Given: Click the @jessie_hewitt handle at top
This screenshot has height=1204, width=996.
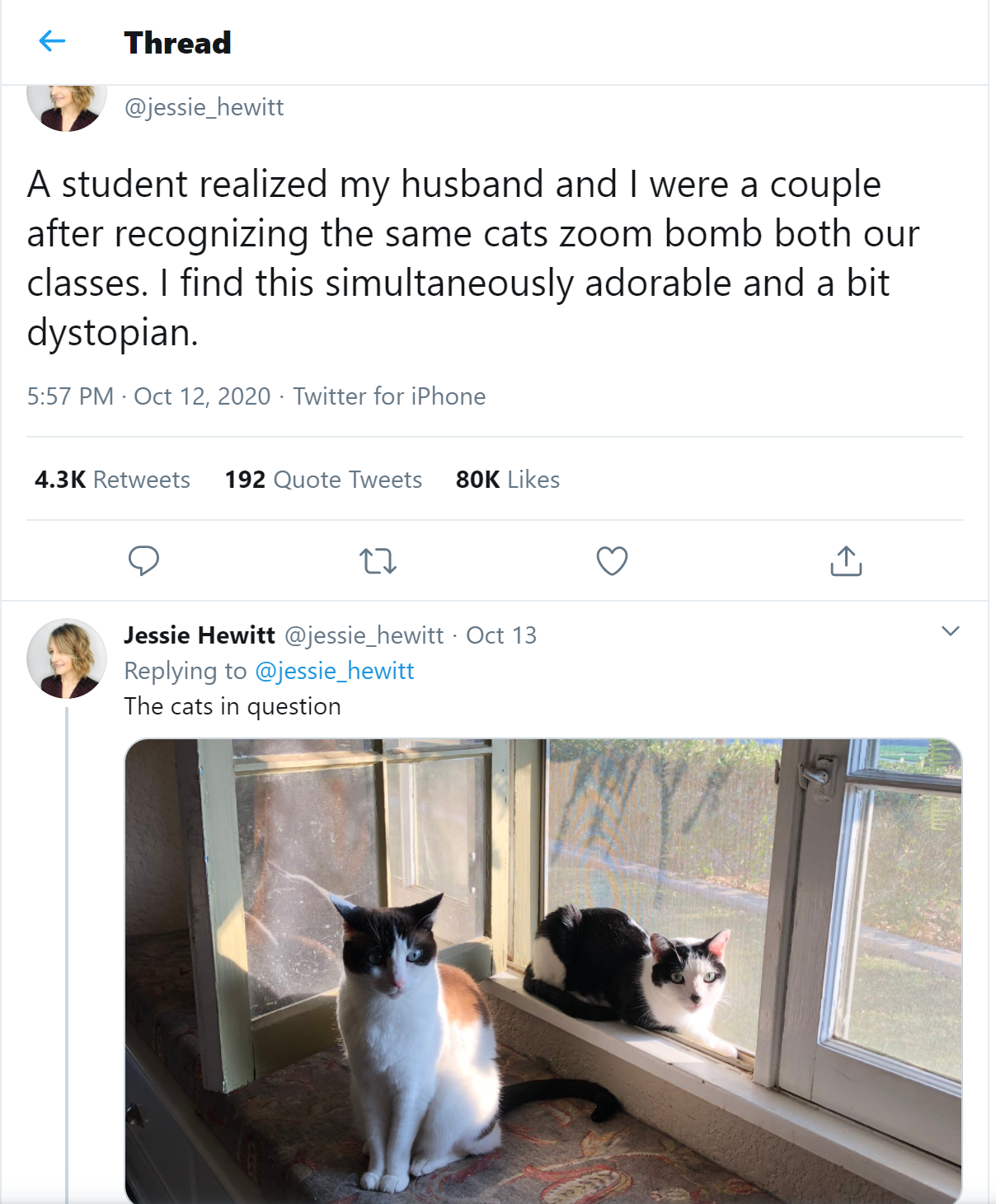Looking at the screenshot, I should (x=204, y=107).
